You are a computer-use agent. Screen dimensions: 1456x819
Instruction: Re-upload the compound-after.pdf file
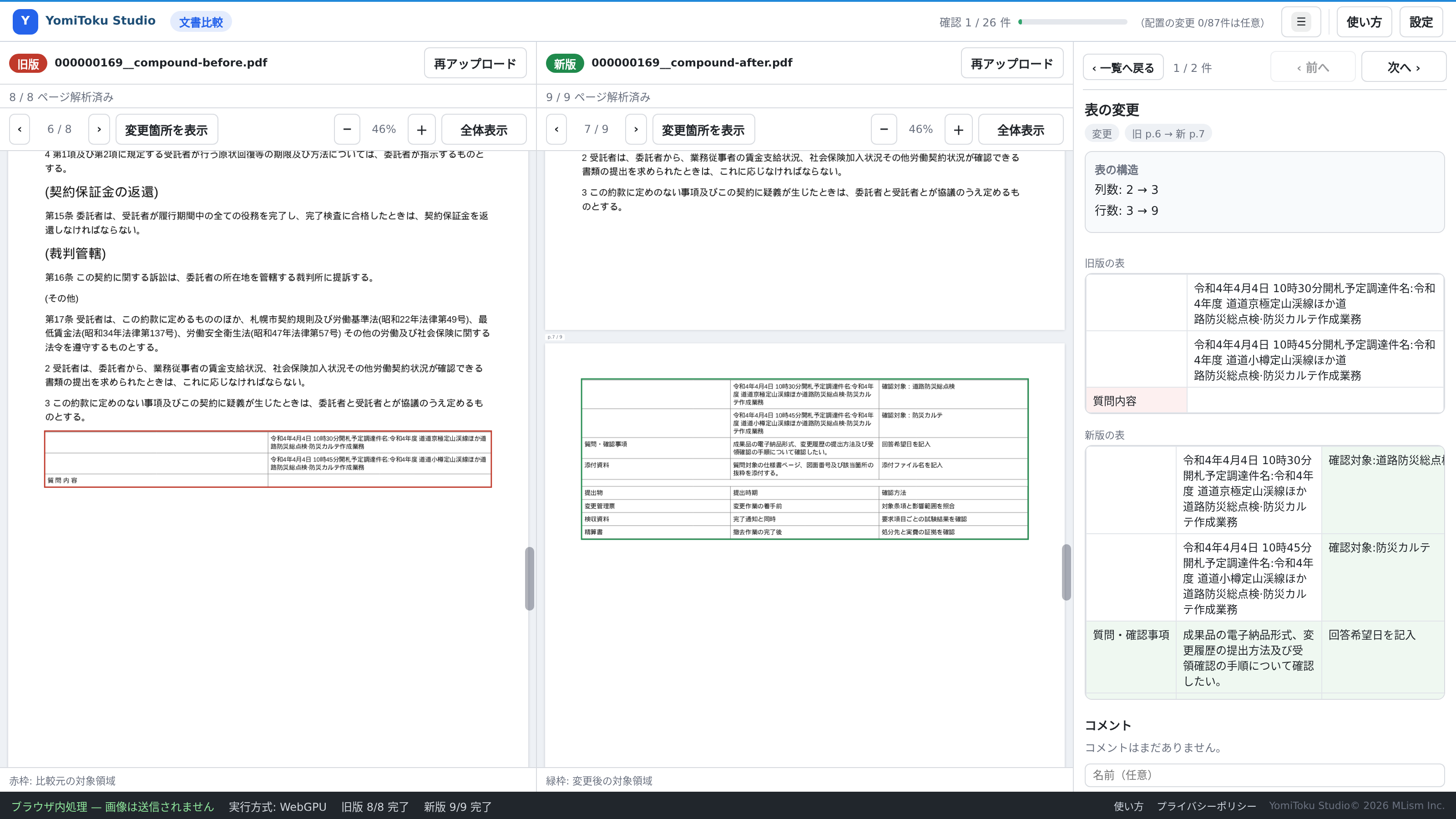(1012, 63)
